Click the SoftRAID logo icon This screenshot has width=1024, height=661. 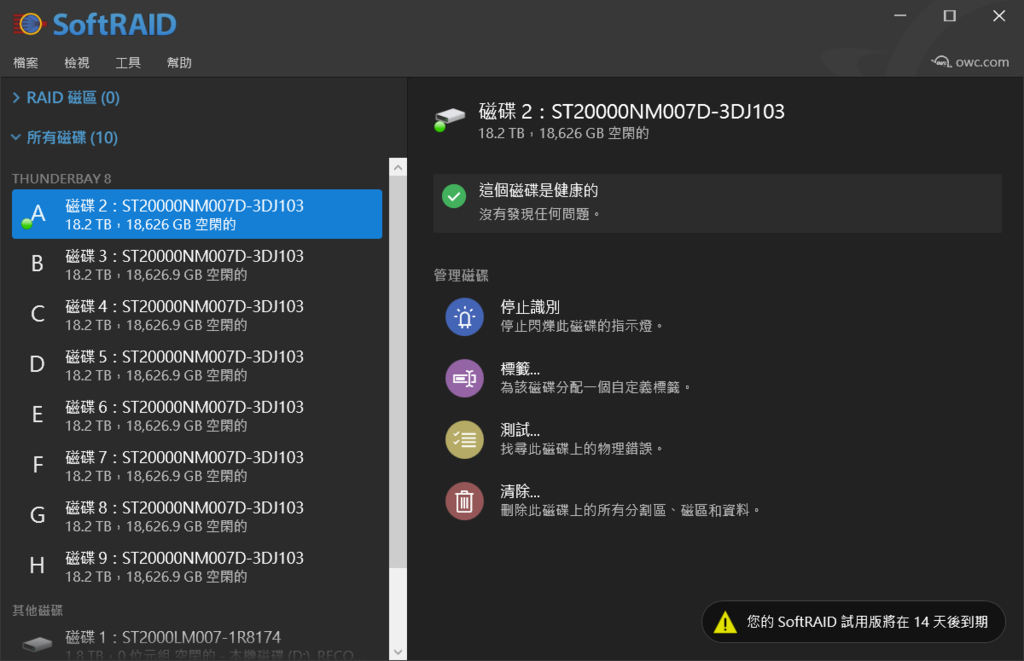point(29,25)
